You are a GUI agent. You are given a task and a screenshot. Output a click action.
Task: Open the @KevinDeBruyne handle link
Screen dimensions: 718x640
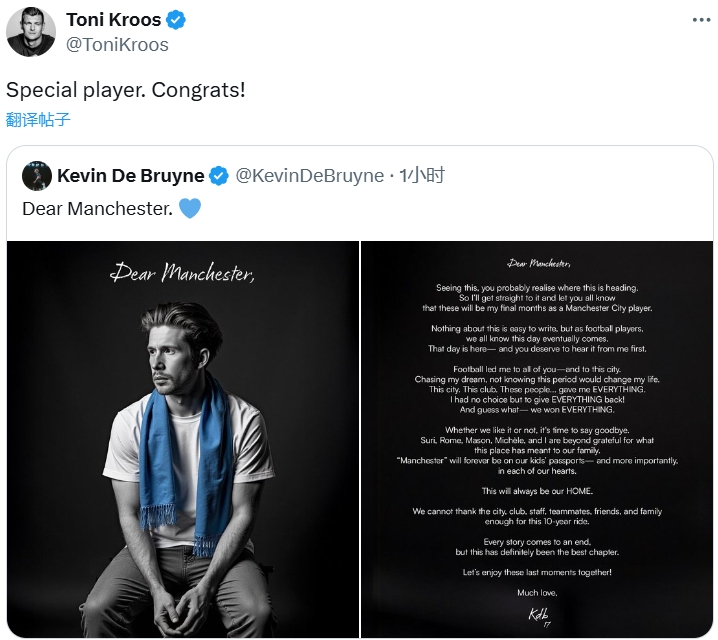click(x=309, y=176)
